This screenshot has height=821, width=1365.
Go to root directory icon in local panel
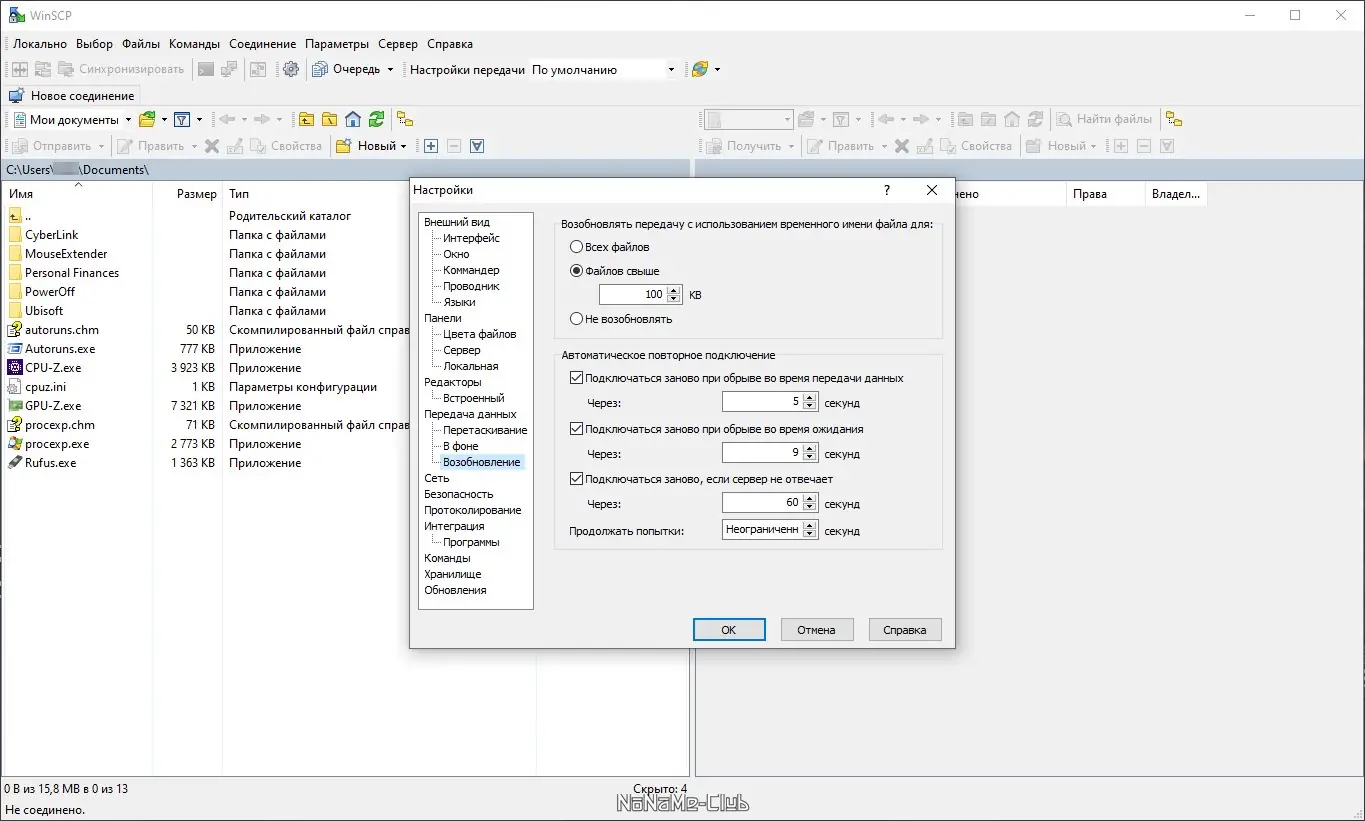(x=329, y=119)
